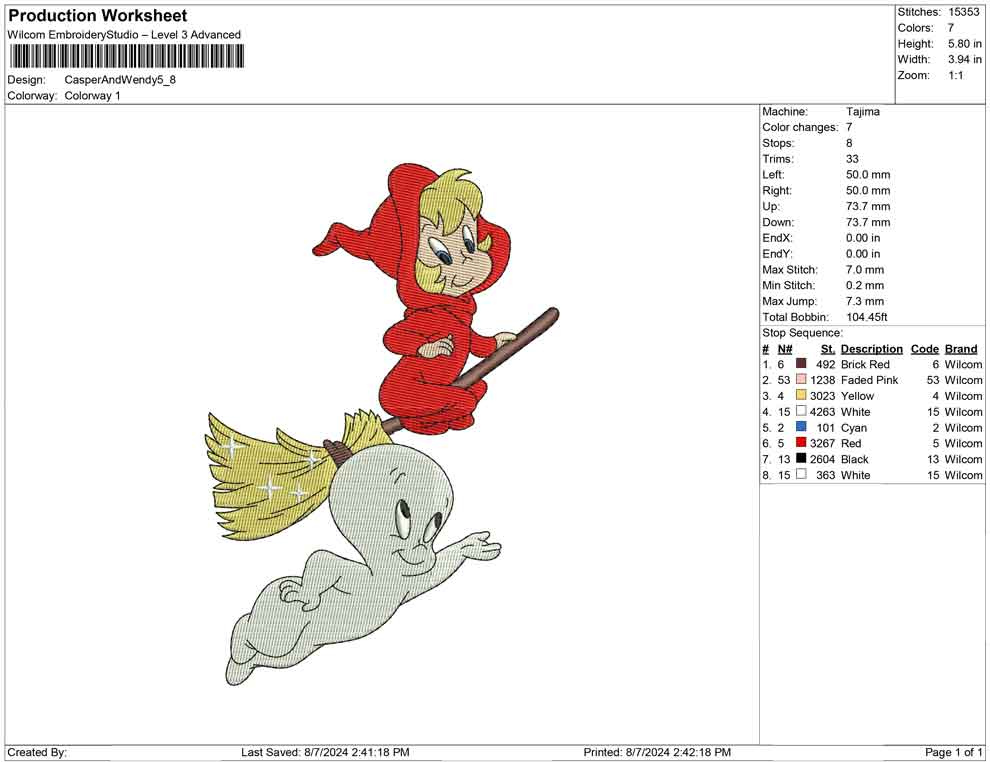Click the Brick Red color swatch
990x762 pixels.
(800, 364)
